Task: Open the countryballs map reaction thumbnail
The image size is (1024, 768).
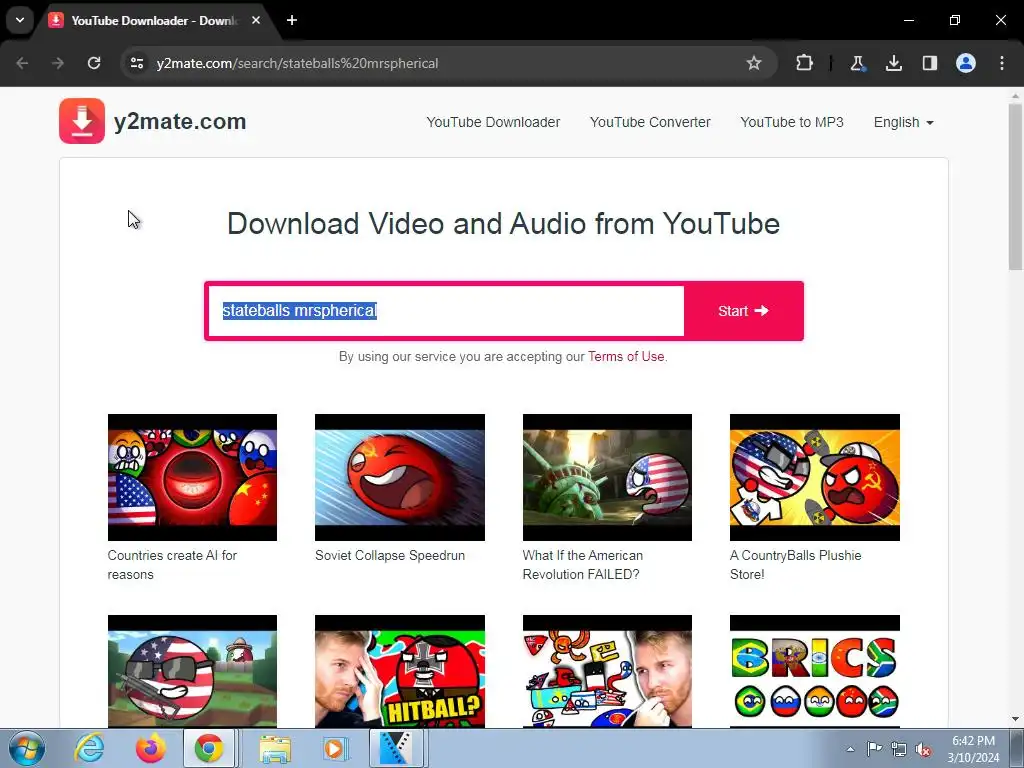Action: click(x=607, y=671)
